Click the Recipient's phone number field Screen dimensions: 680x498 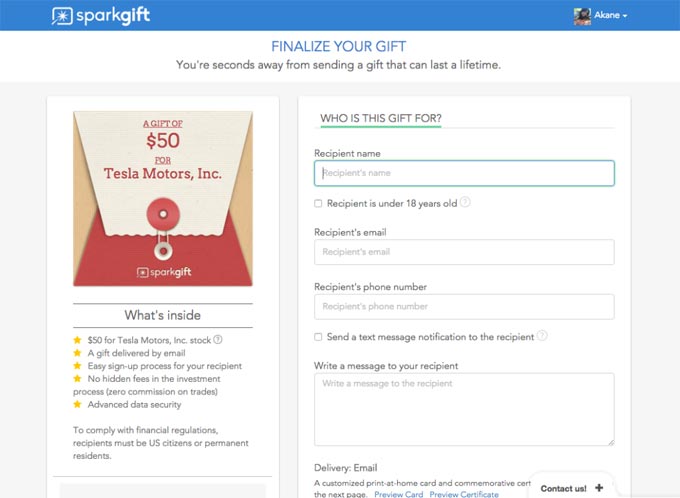coord(464,306)
